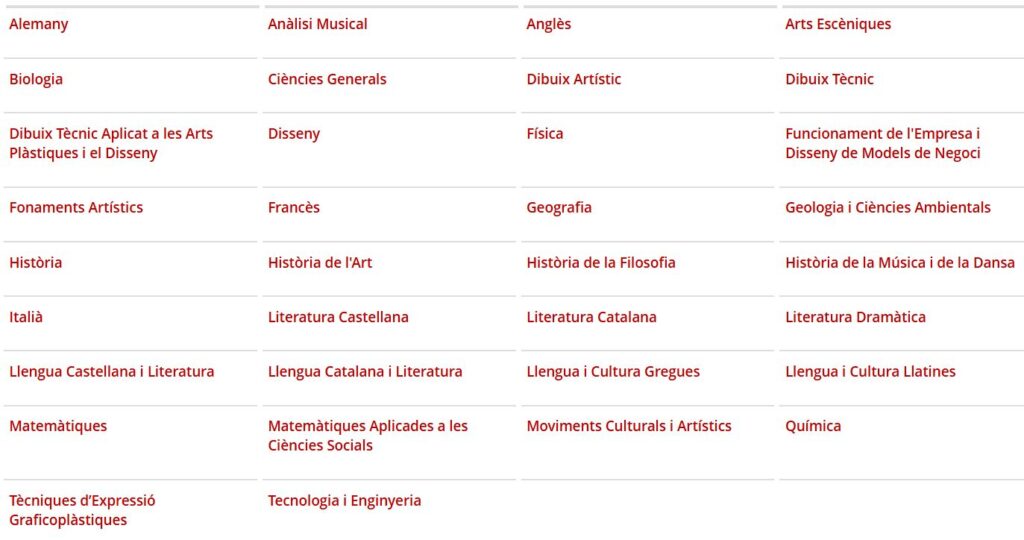Open Tecnologia i Enginyeria link
The width and height of the screenshot is (1024, 540).
pyautogui.click(x=344, y=500)
